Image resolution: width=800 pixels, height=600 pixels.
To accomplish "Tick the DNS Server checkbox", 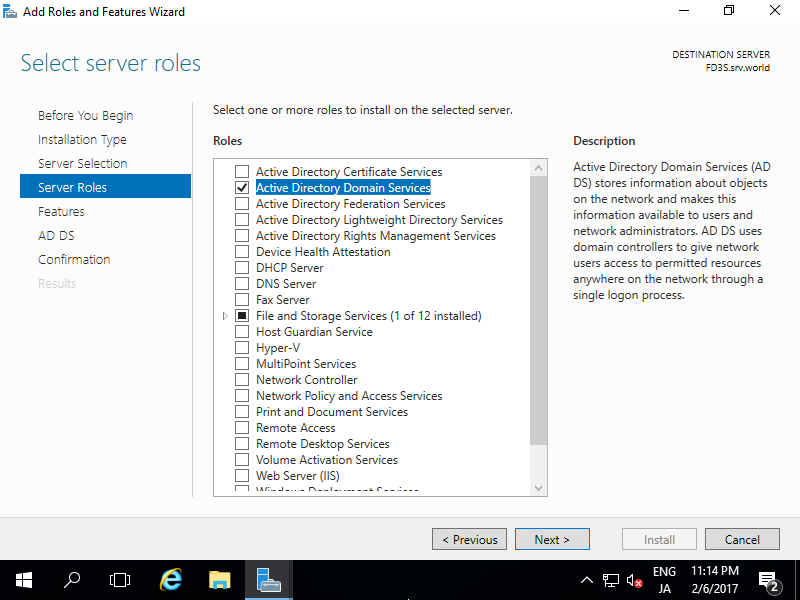I will [x=242, y=283].
